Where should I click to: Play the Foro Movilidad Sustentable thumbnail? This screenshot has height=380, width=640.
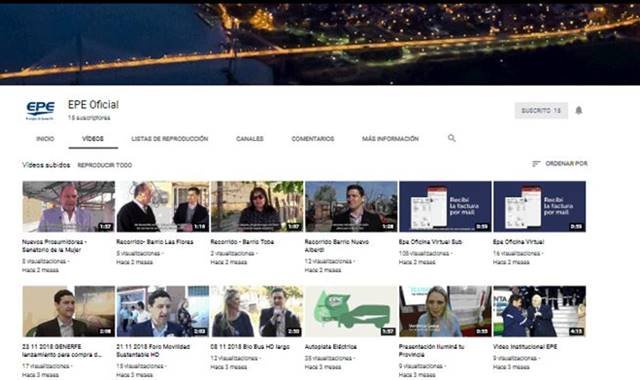(x=162, y=311)
